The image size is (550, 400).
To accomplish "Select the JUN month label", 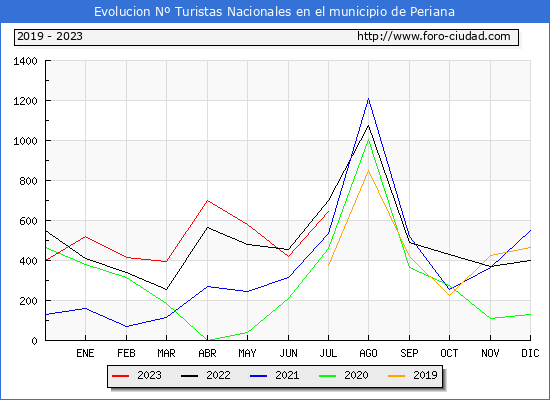I will [288, 353].
